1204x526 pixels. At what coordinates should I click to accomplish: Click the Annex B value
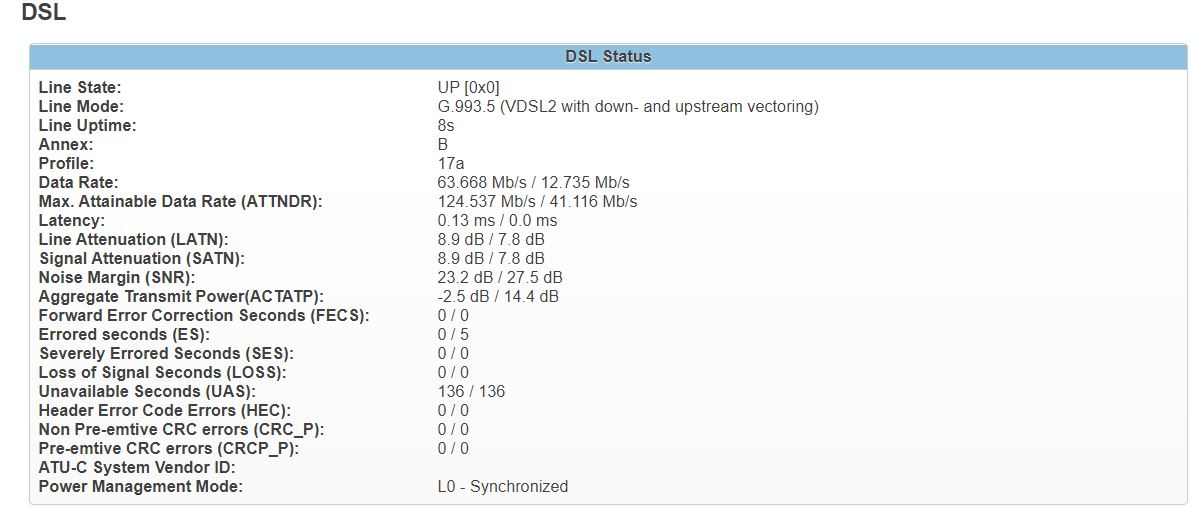tap(443, 144)
